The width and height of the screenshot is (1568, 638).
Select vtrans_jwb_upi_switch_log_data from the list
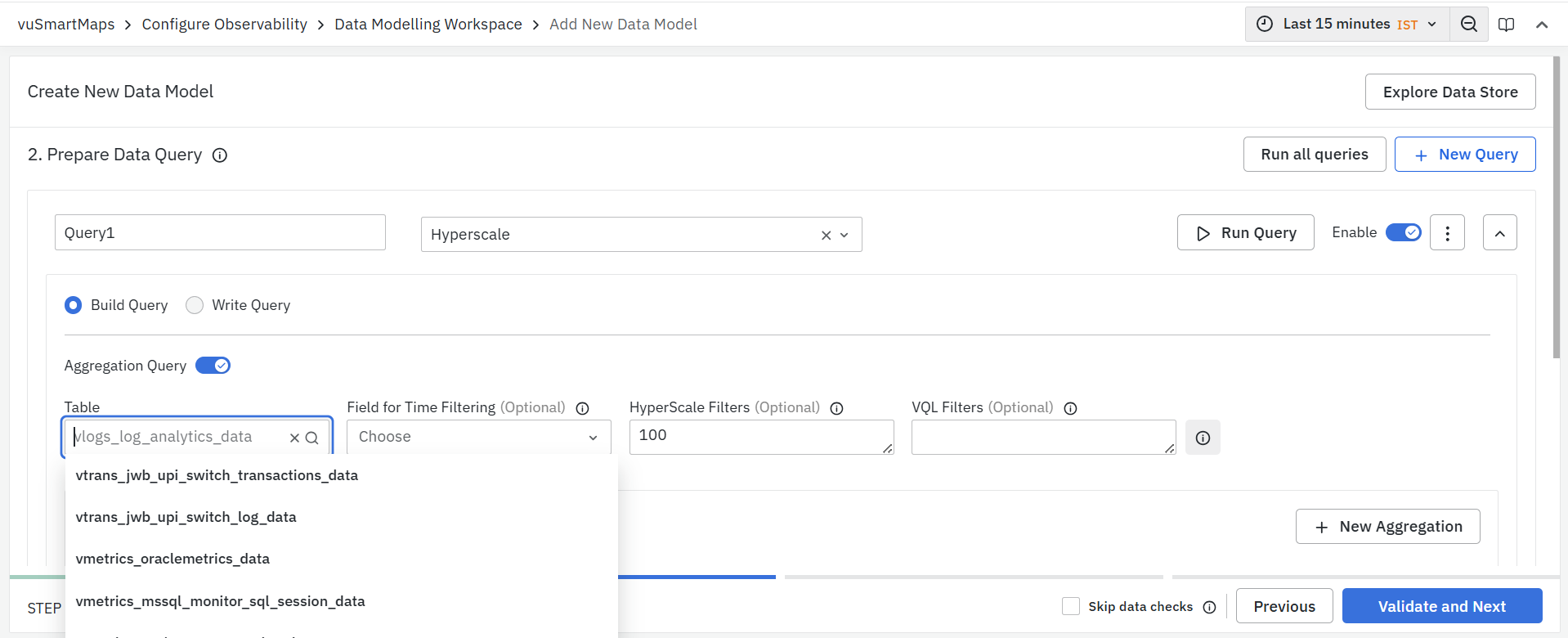186,517
